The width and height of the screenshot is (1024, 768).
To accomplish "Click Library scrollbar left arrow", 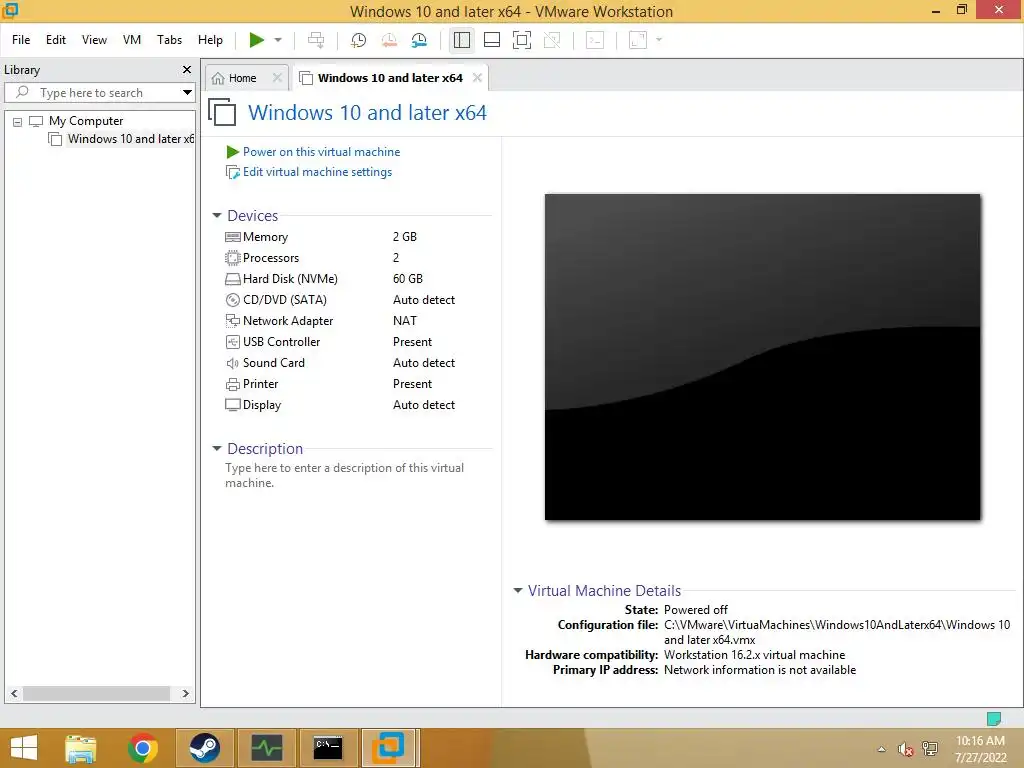I will pyautogui.click(x=14, y=694).
